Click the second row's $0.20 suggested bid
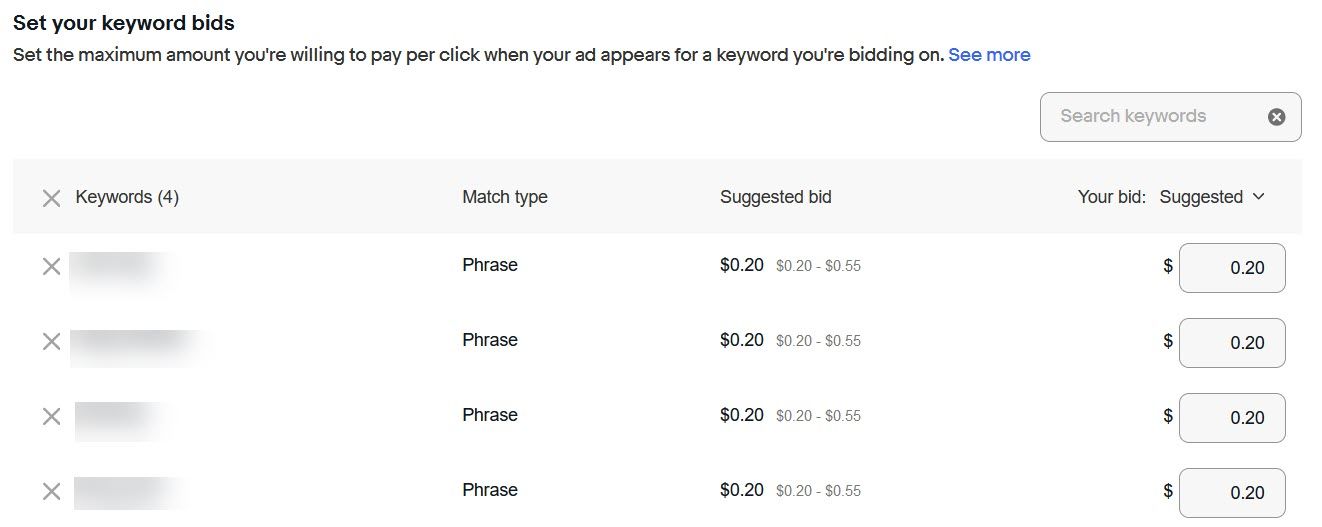The height and width of the screenshot is (527, 1322). 741,340
